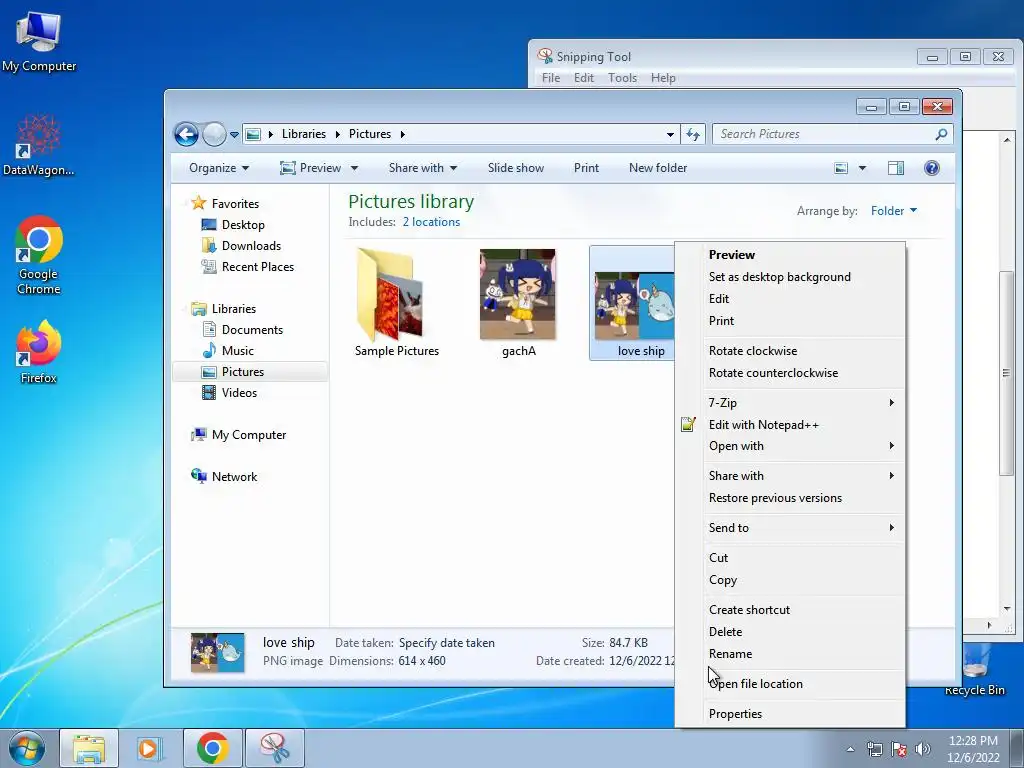The height and width of the screenshot is (768, 1024).
Task: Open the 2 locations link
Action: (x=431, y=222)
